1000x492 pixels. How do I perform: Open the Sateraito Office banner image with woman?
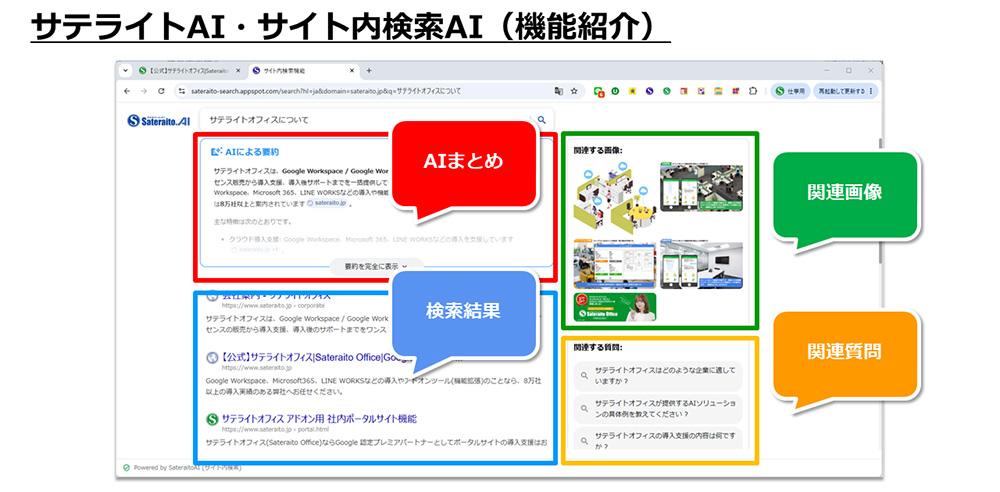click(615, 307)
